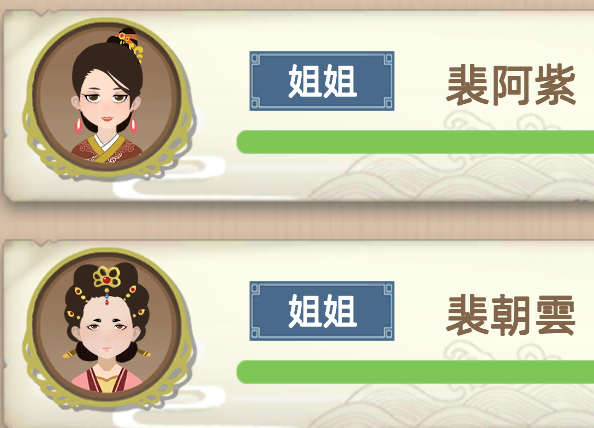Open 裴朝雲's round portrait avatar
The image size is (594, 428).
tap(107, 325)
